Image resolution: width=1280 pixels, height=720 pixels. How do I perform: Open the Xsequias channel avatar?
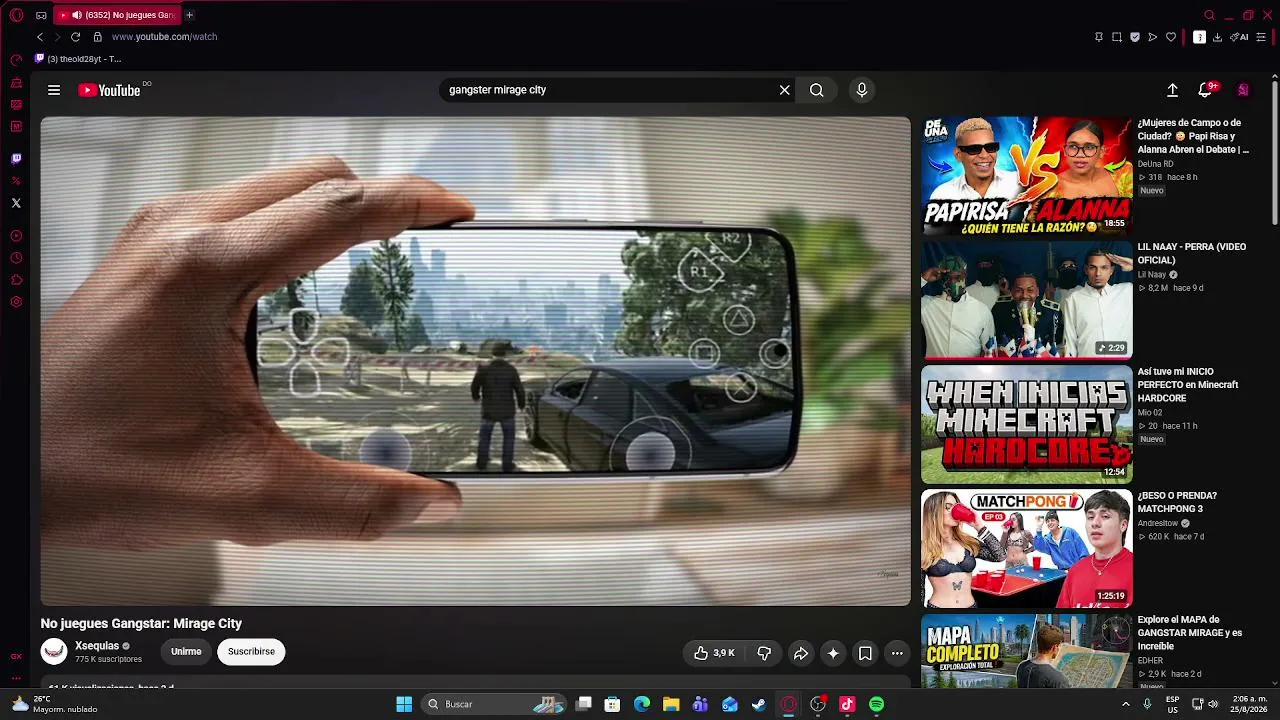click(x=54, y=652)
